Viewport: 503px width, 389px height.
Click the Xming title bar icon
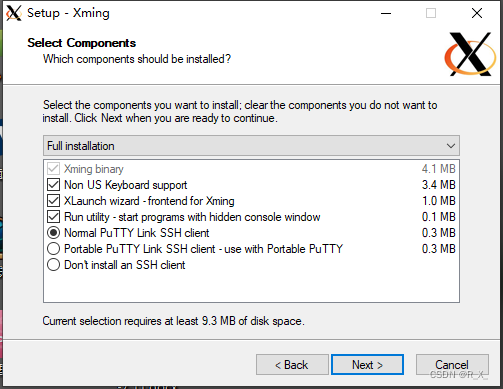(x=14, y=13)
